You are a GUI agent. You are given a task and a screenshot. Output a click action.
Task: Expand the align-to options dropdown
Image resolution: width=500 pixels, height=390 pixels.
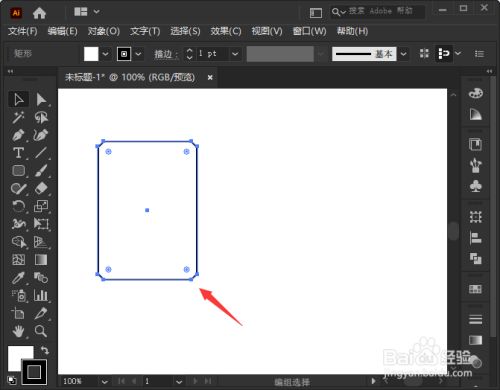point(458,53)
